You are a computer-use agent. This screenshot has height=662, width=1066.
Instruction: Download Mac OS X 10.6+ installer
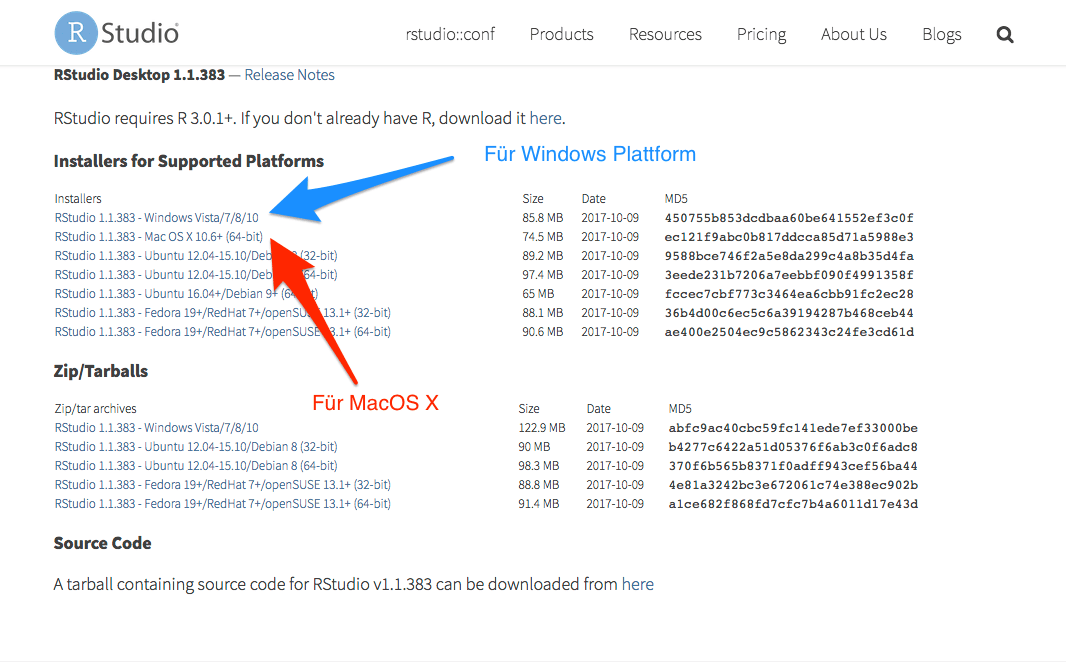point(158,237)
